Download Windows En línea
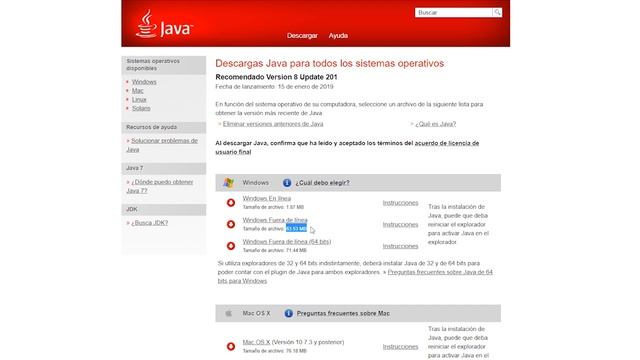Viewport: 640px width, 360px height. (267, 198)
